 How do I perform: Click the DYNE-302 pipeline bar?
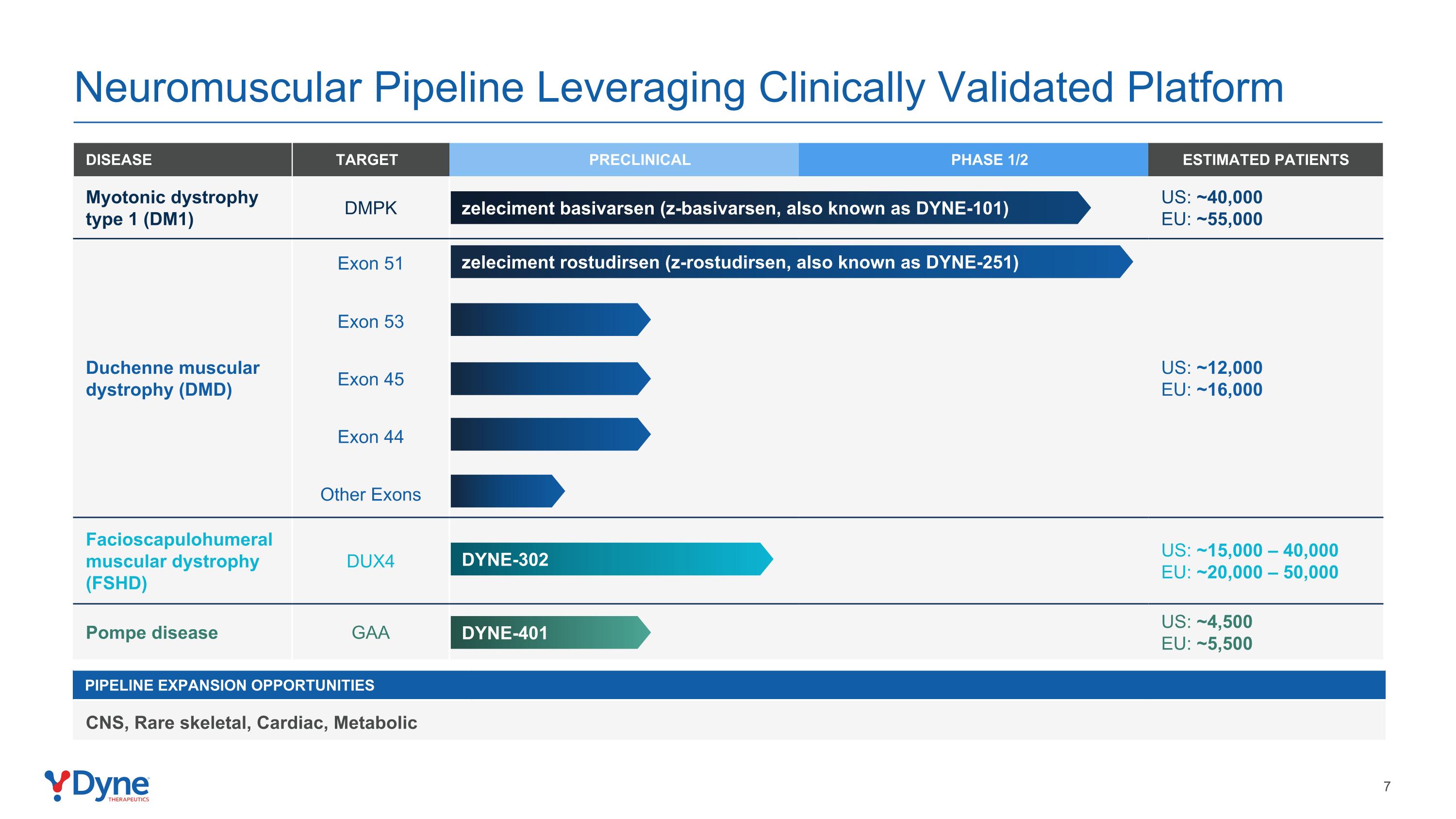611,560
